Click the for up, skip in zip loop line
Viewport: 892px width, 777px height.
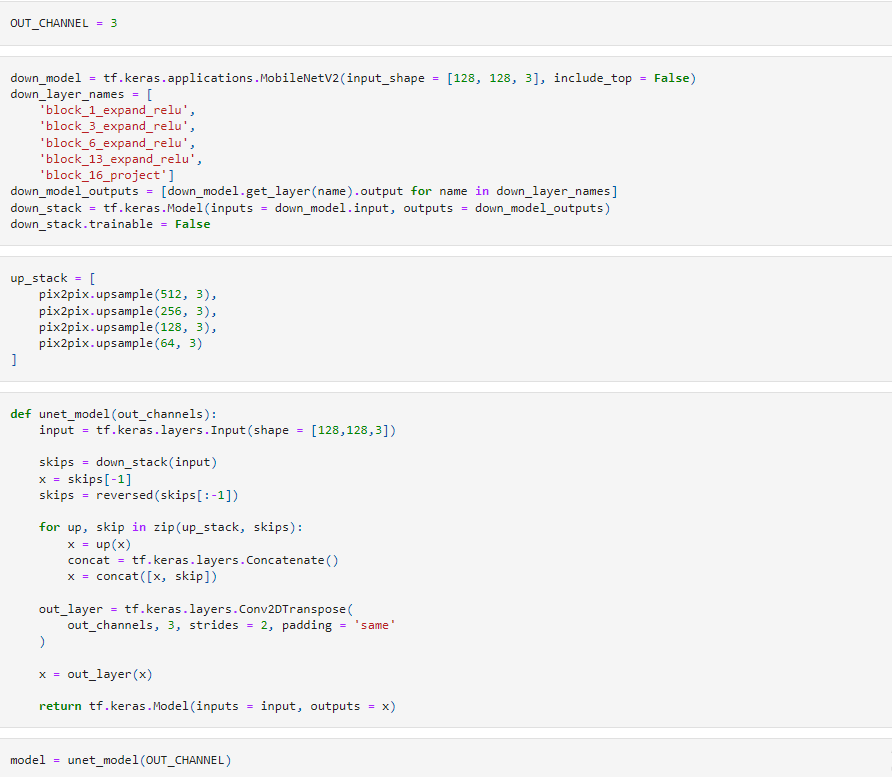(x=170, y=527)
